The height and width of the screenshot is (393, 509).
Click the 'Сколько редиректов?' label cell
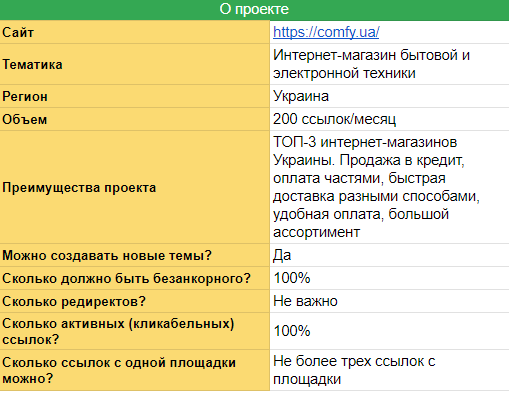135,301
